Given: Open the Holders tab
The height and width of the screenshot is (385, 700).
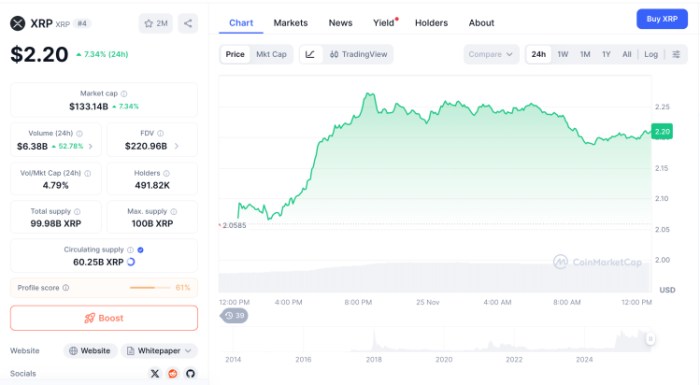Looking at the screenshot, I should point(431,23).
